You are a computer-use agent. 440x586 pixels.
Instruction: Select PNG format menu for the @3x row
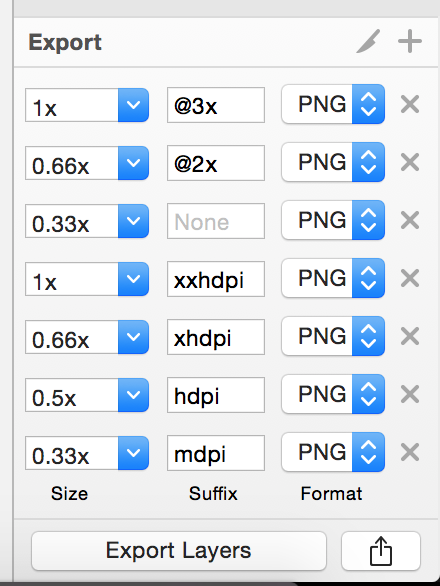coord(333,104)
